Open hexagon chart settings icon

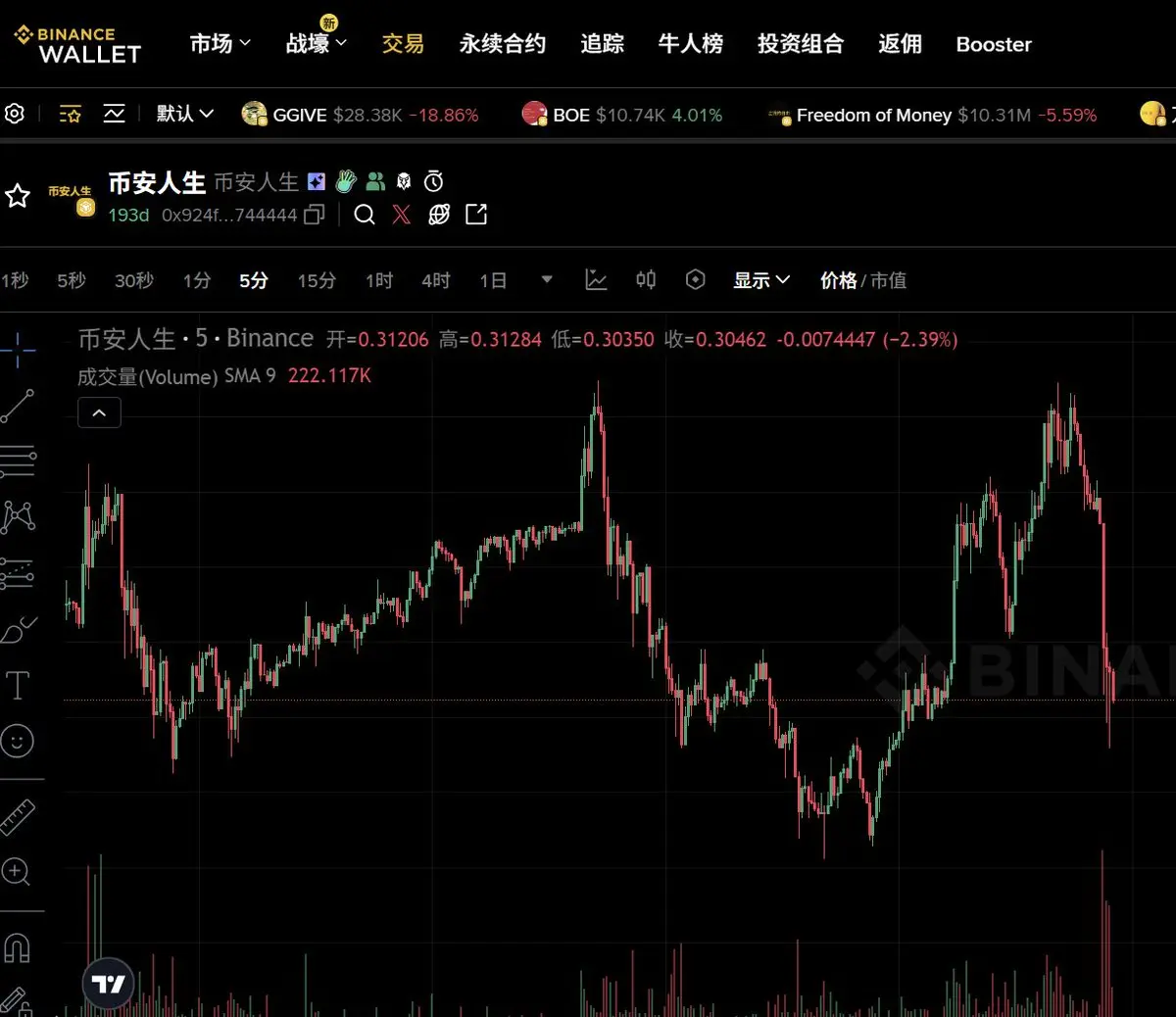pos(695,280)
